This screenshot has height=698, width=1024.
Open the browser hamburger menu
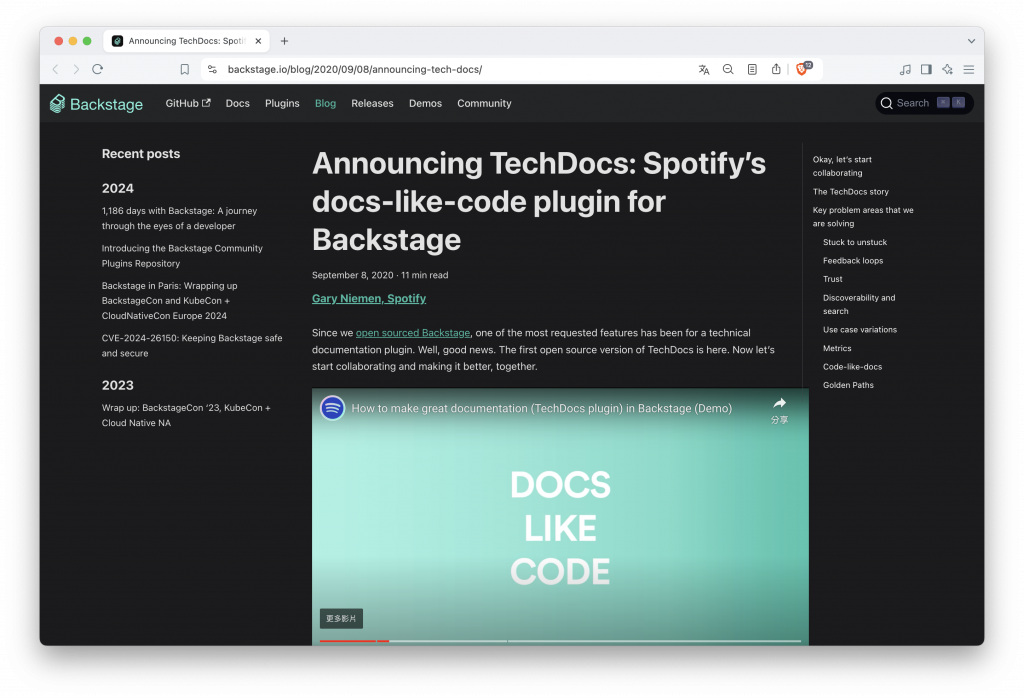[968, 69]
